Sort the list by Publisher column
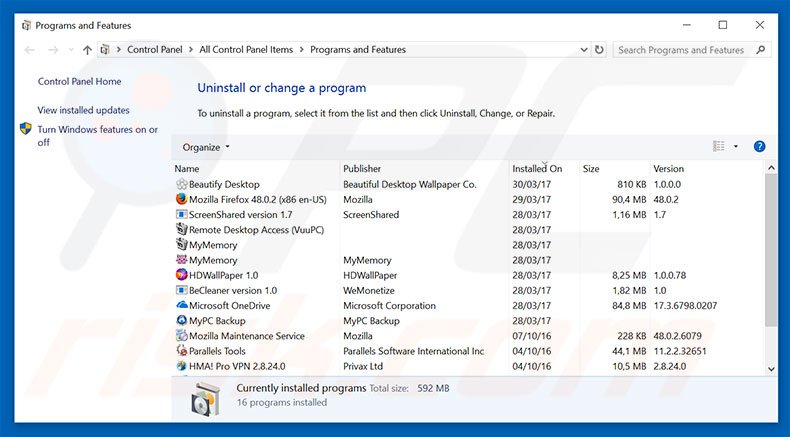The image size is (790, 437). pyautogui.click(x=362, y=169)
